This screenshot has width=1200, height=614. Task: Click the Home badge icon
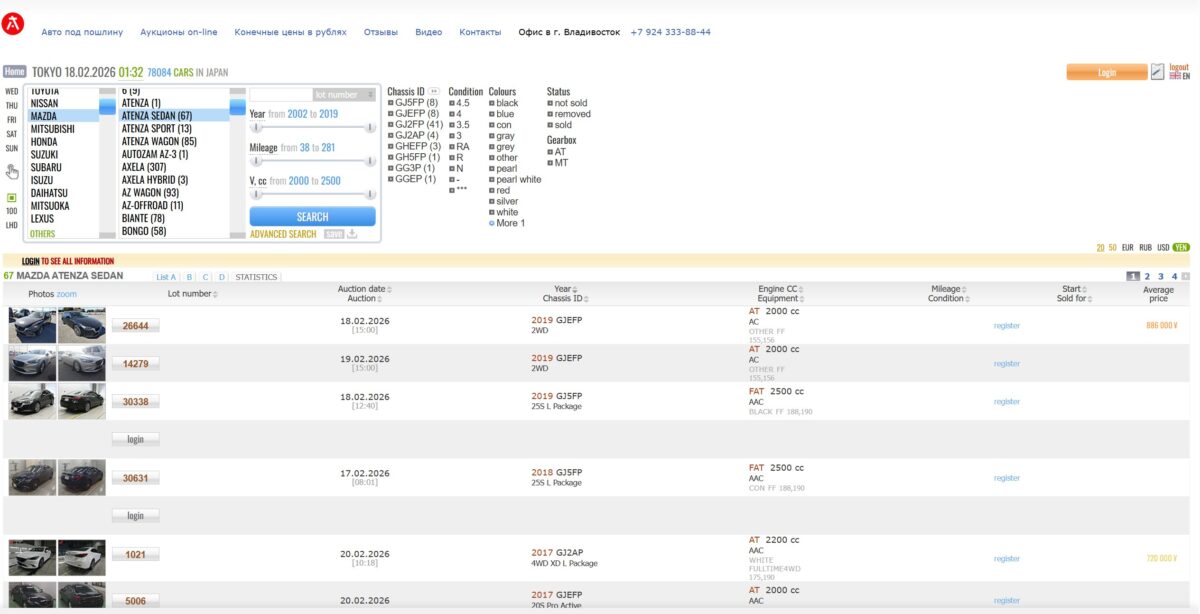click(14, 72)
